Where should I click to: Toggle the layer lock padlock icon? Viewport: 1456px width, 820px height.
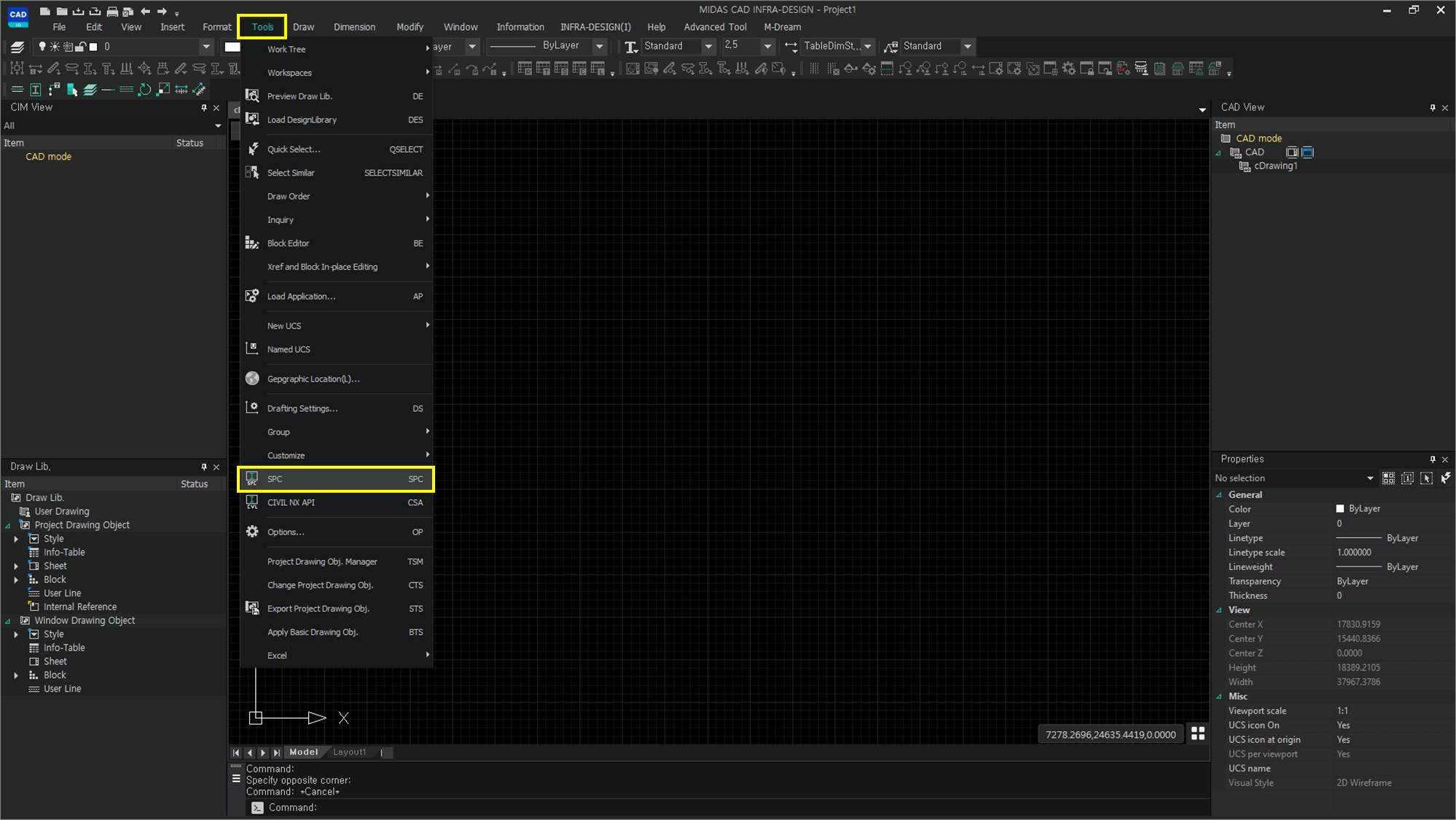[x=81, y=47]
